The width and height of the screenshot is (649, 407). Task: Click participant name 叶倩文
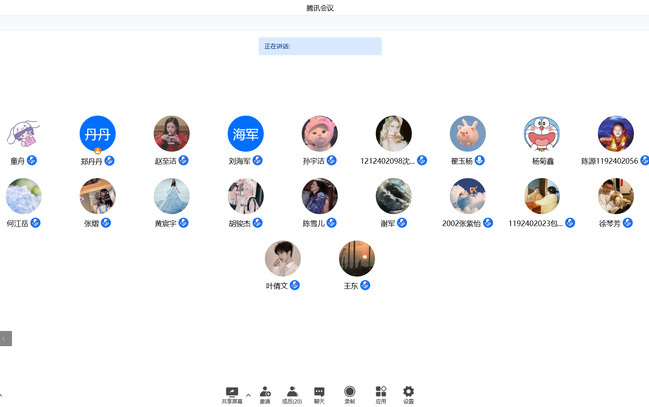(x=276, y=286)
